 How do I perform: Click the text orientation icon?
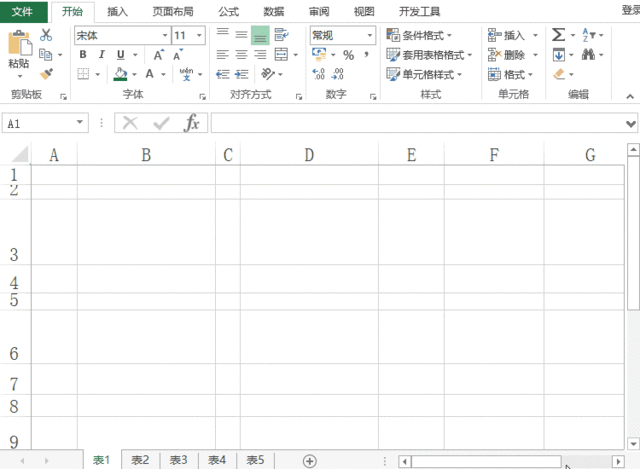pos(268,74)
